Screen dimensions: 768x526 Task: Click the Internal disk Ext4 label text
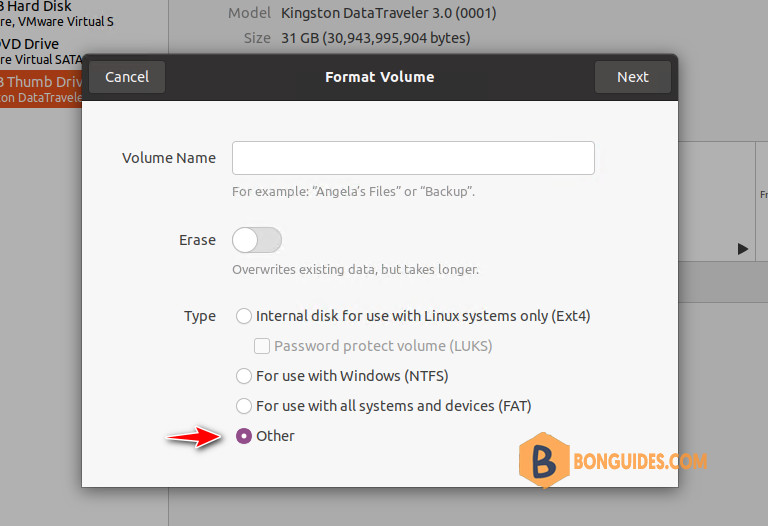point(423,316)
